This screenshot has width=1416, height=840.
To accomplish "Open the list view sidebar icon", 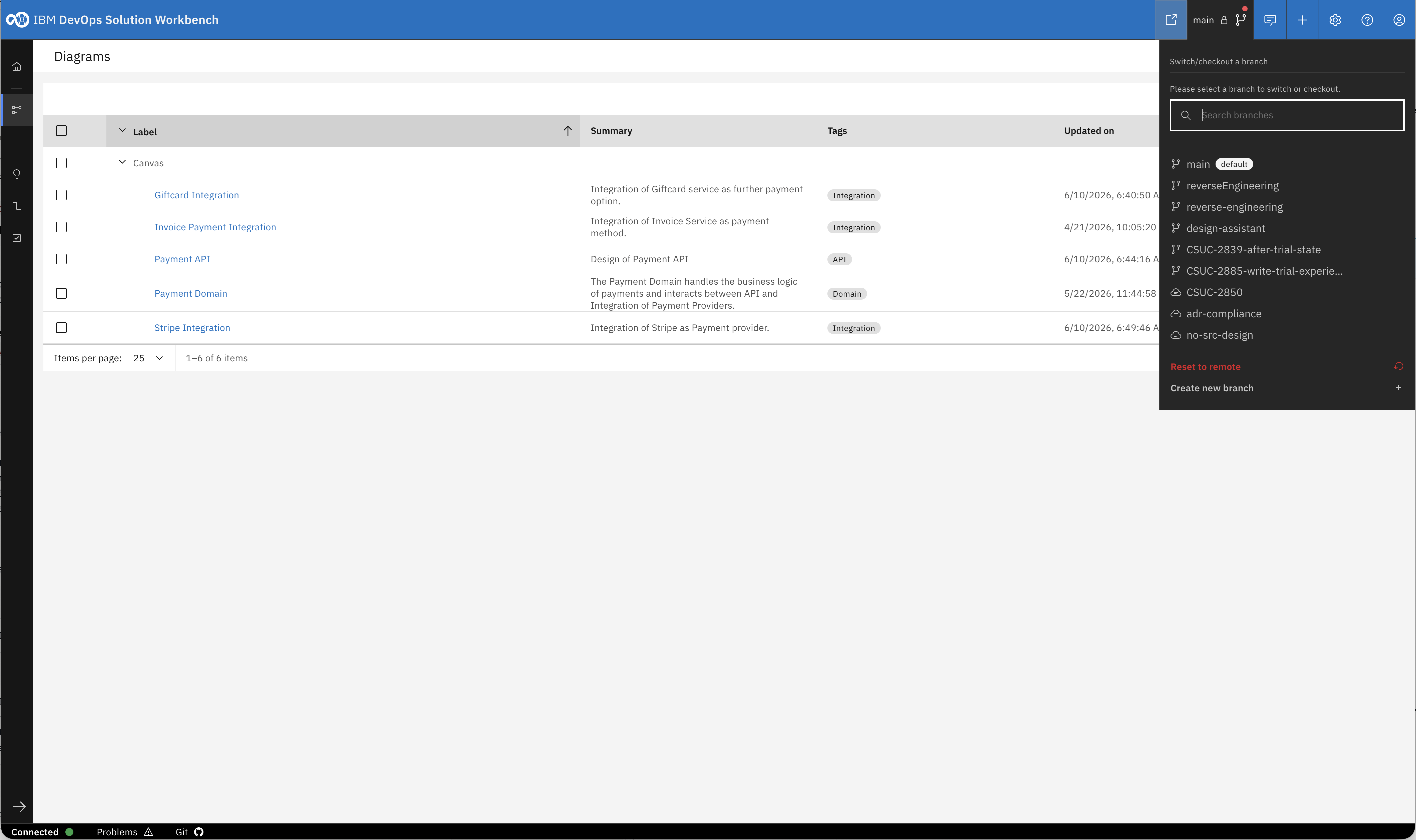I will click(16, 142).
